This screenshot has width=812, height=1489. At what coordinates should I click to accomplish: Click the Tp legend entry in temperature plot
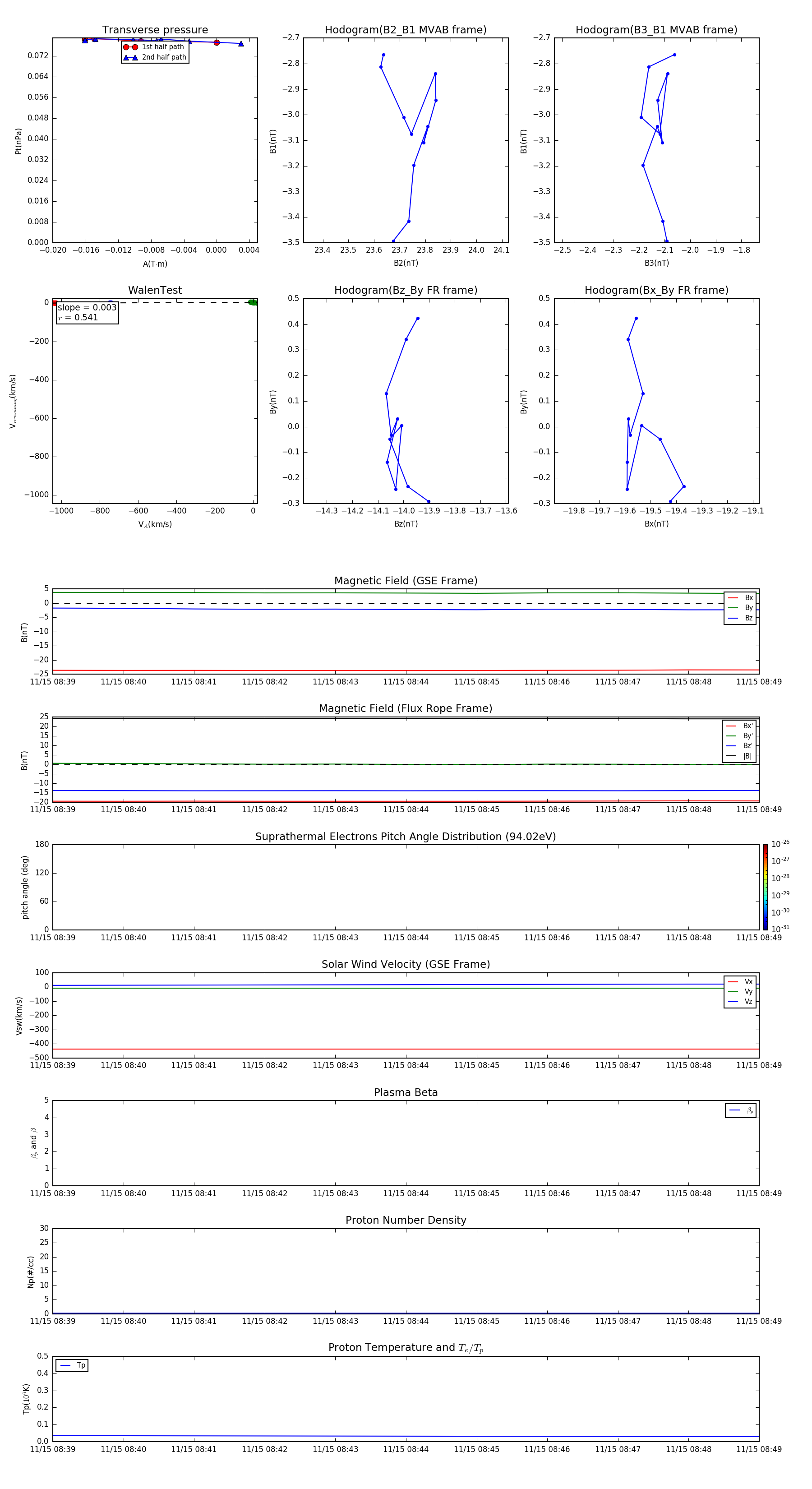[x=72, y=1365]
